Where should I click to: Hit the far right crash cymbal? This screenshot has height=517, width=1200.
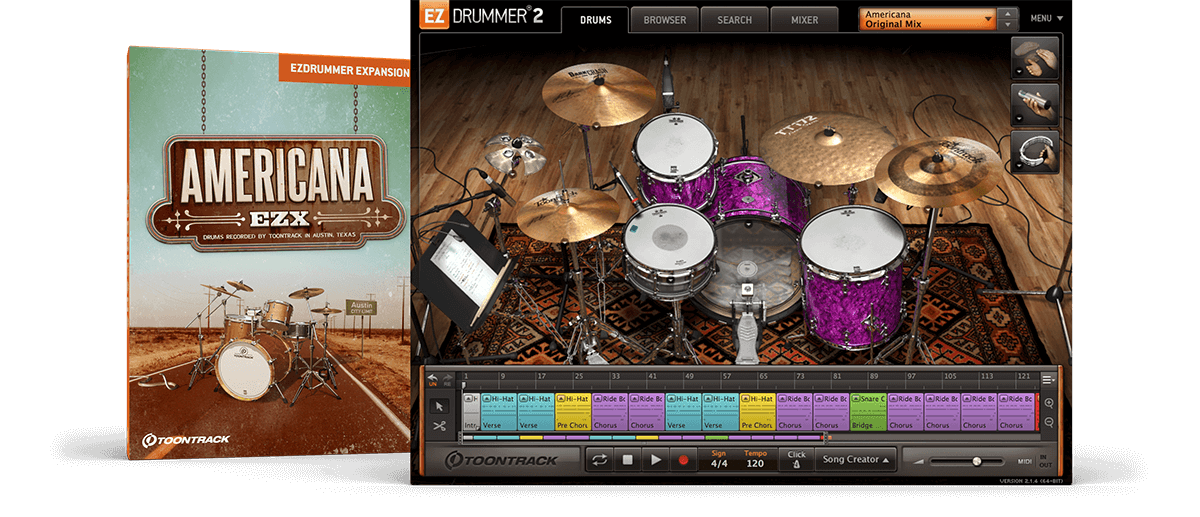pyautogui.click(x=937, y=171)
